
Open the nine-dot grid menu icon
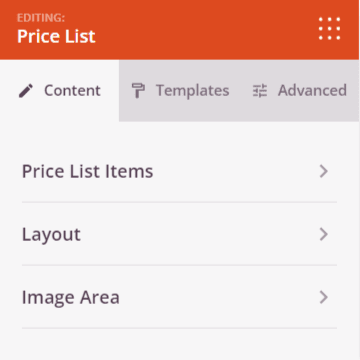(329, 29)
